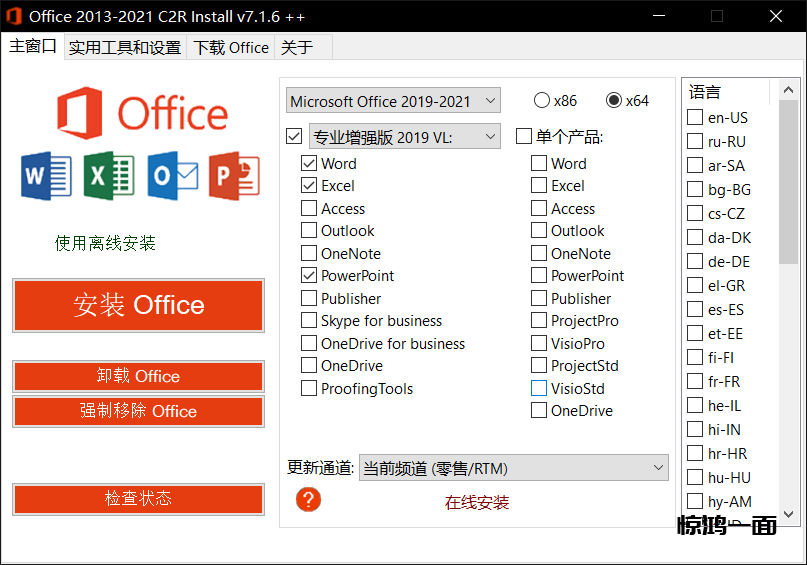The width and height of the screenshot is (807, 565).
Task: Click the 强制移除 Office button
Action: coord(139,411)
